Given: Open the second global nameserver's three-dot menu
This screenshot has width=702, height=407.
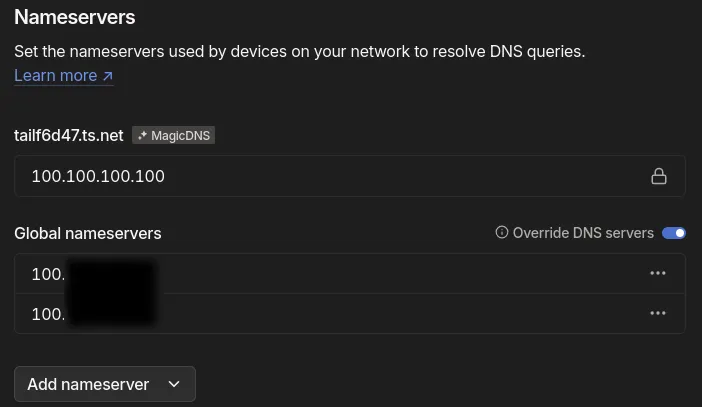Looking at the screenshot, I should [x=658, y=313].
